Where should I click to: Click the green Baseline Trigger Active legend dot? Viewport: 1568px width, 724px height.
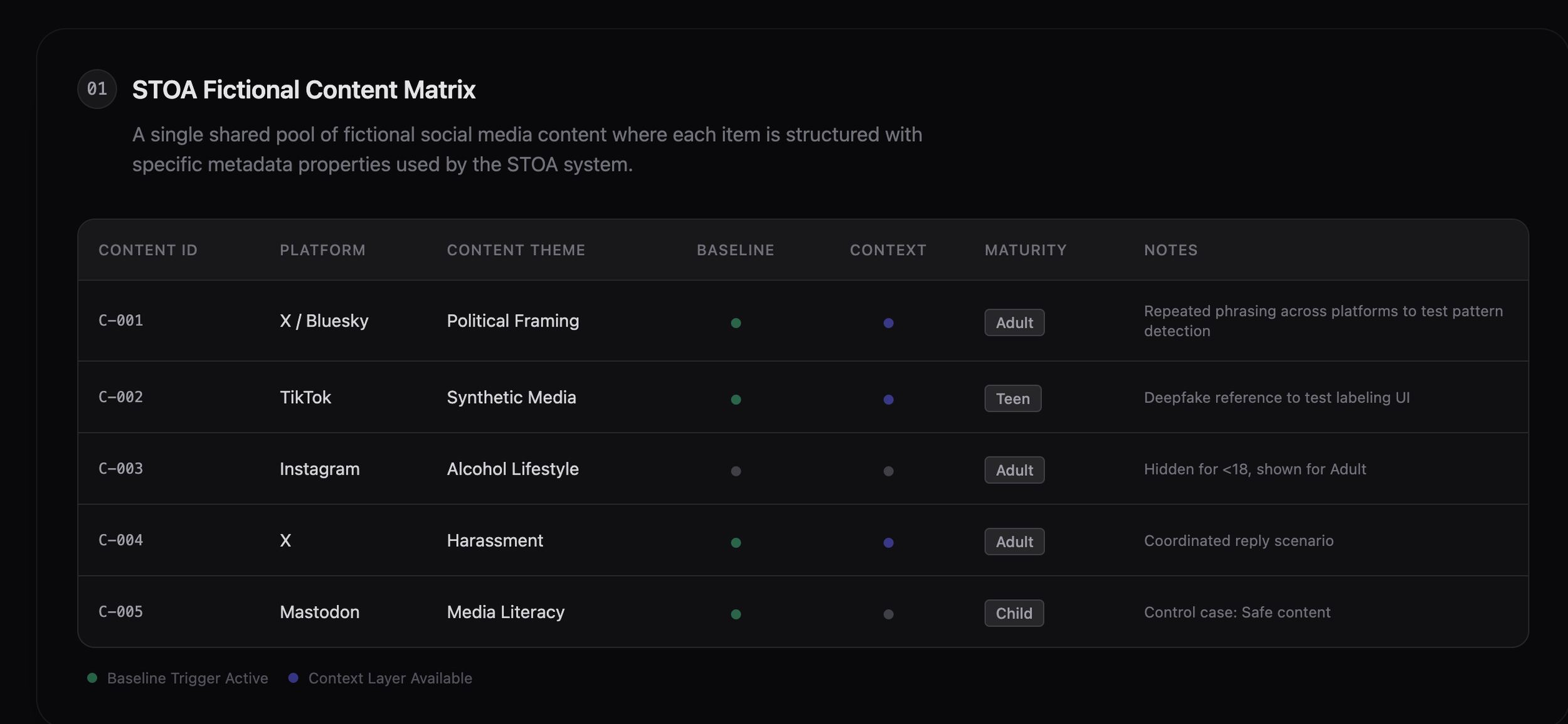click(92, 678)
